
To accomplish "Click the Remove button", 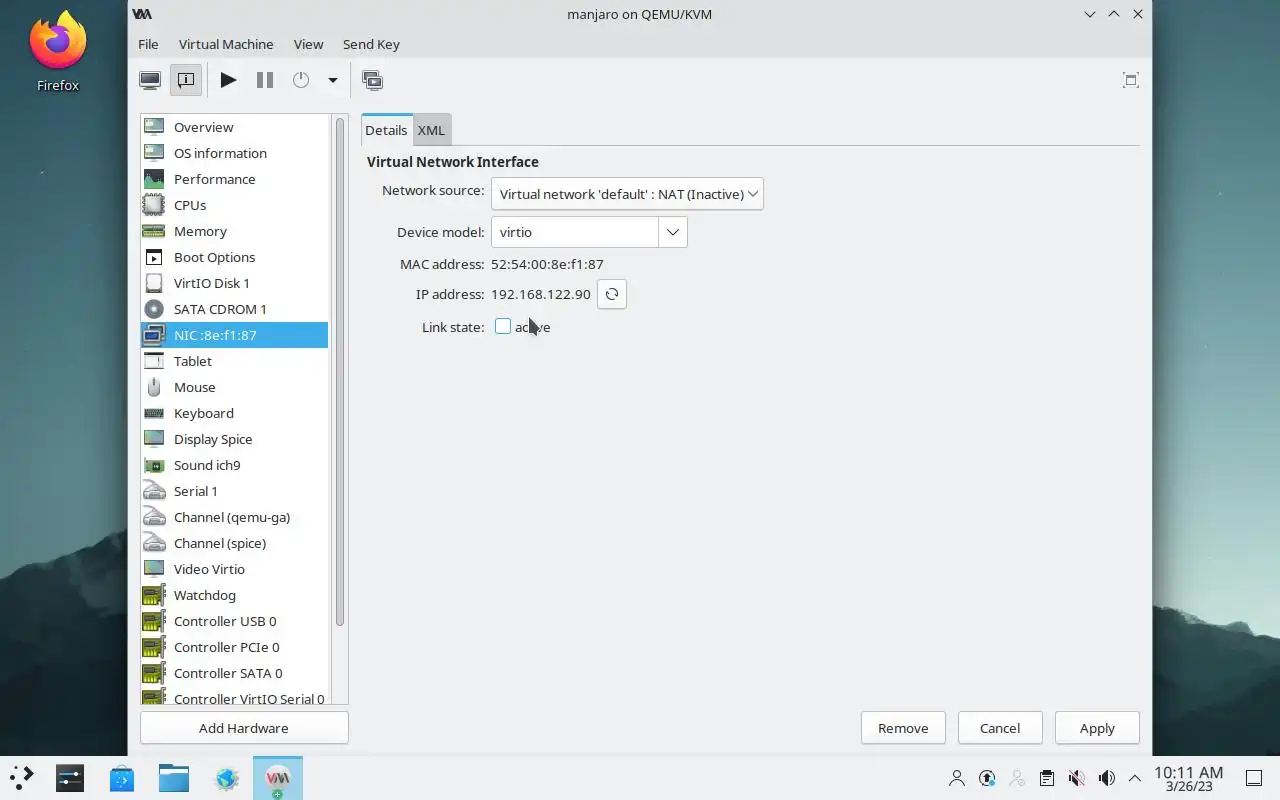I will 903,728.
